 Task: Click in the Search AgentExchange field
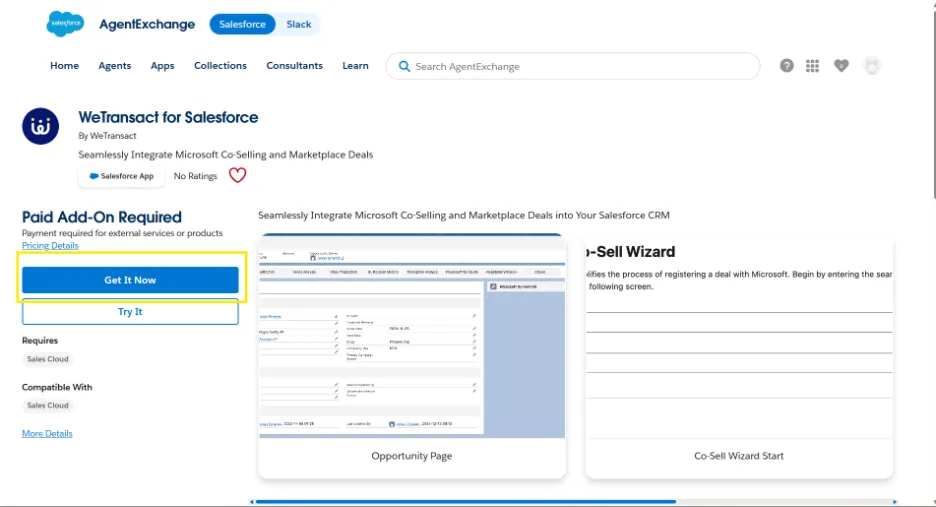tap(573, 66)
